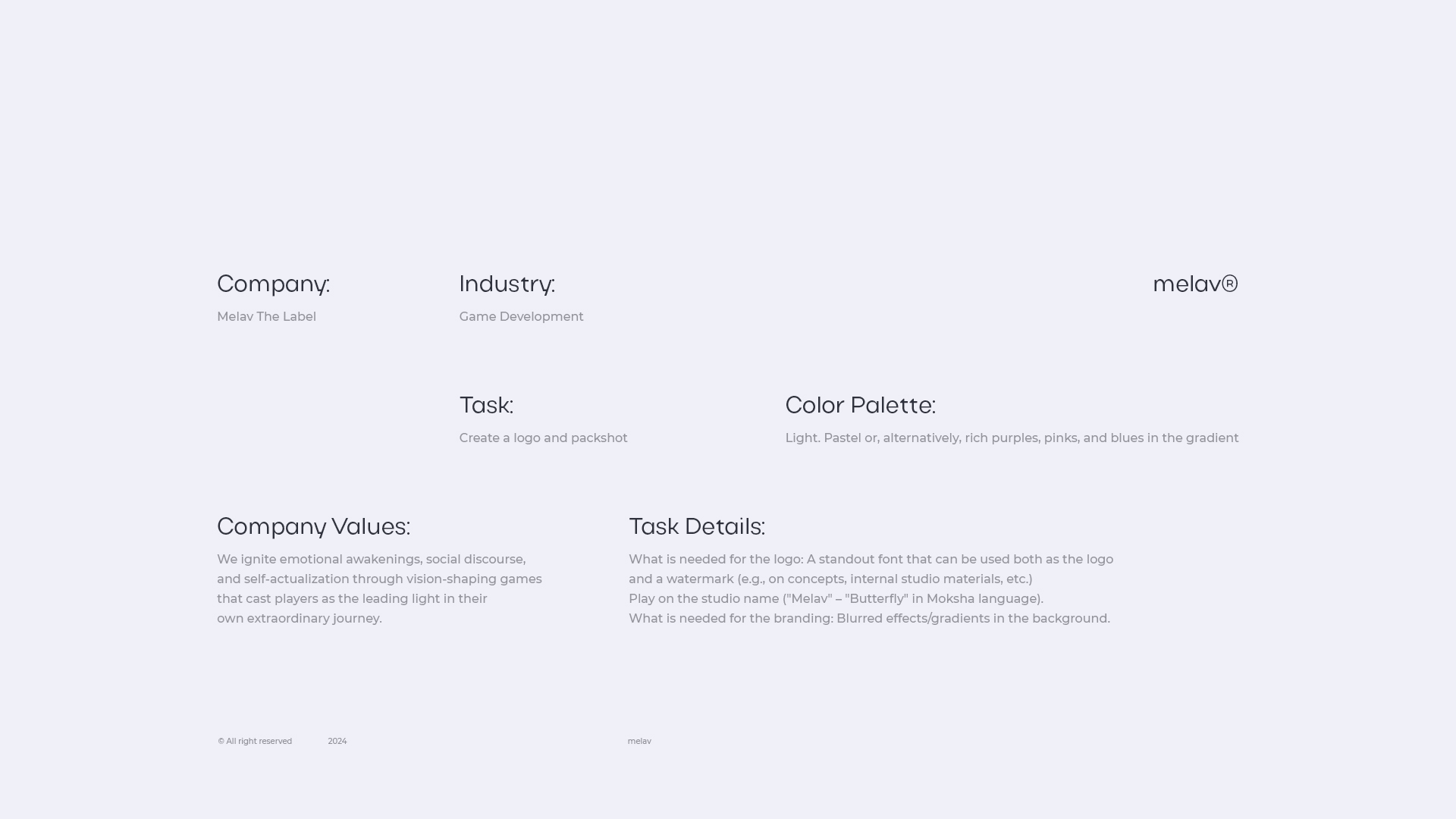Click the pastel gradient color description text
The width and height of the screenshot is (1456, 819).
[x=1012, y=438]
